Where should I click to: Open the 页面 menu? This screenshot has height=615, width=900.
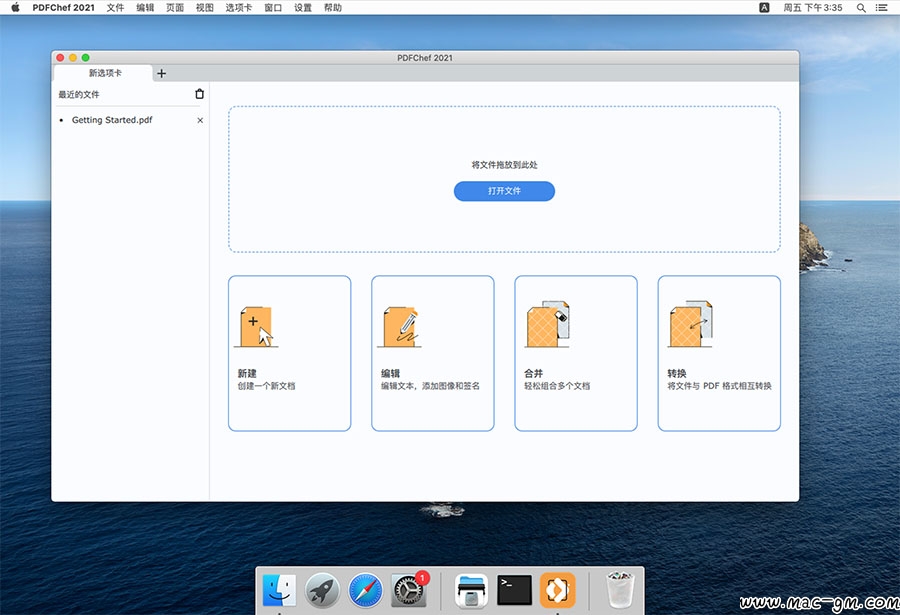tap(175, 7)
